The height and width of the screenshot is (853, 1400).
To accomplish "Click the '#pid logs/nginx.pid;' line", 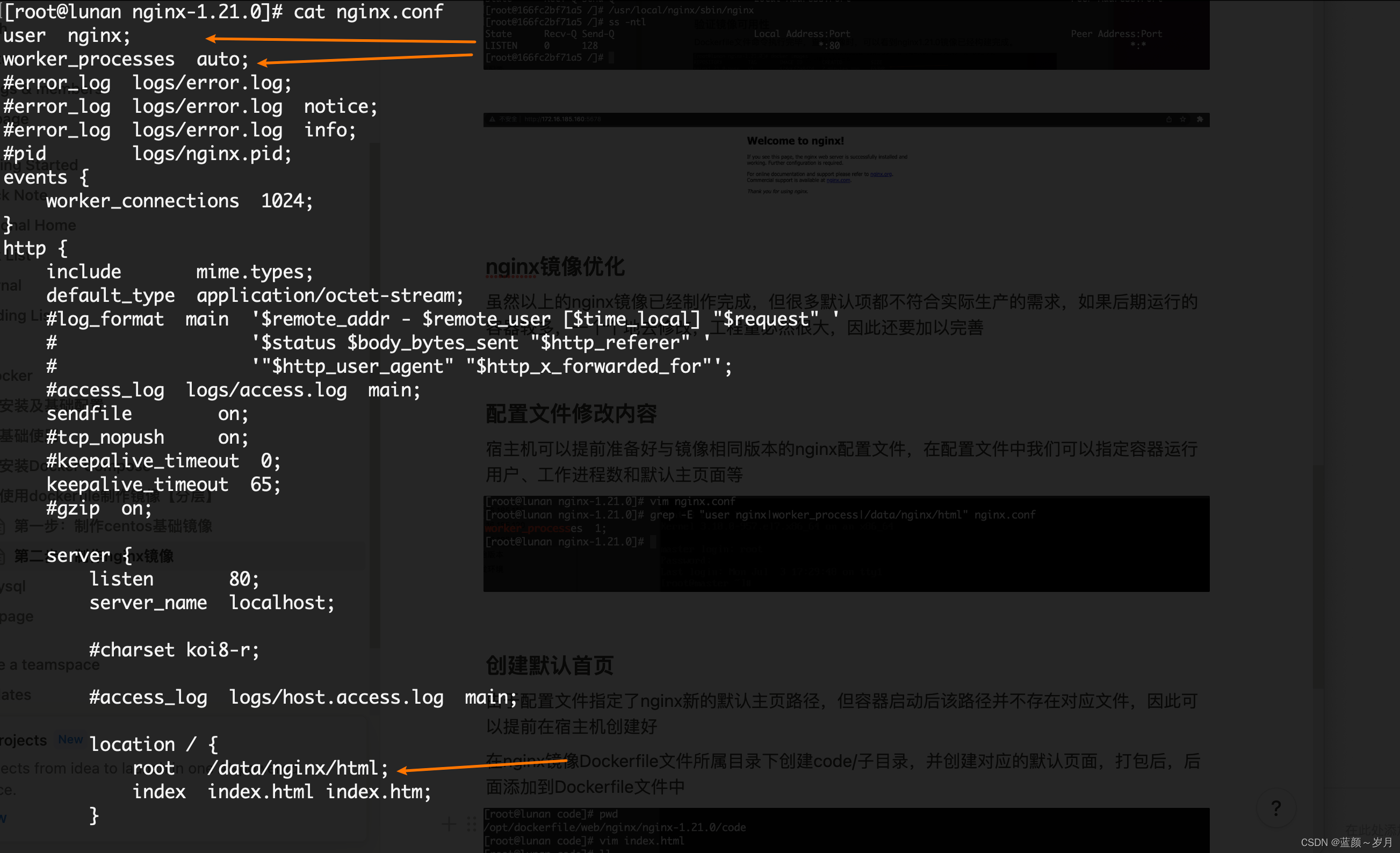I will point(148,154).
